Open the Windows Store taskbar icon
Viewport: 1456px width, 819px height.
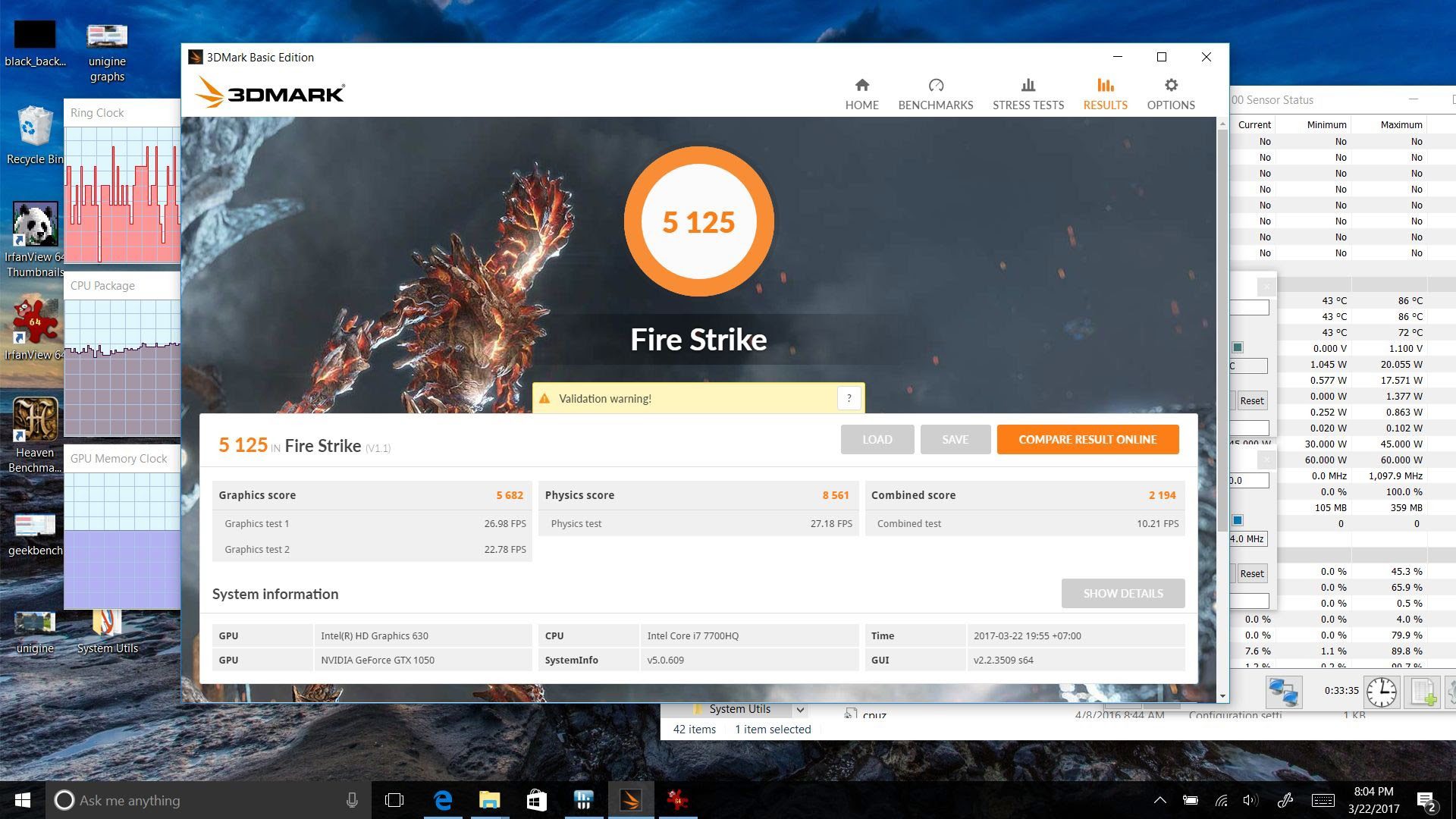(x=536, y=800)
